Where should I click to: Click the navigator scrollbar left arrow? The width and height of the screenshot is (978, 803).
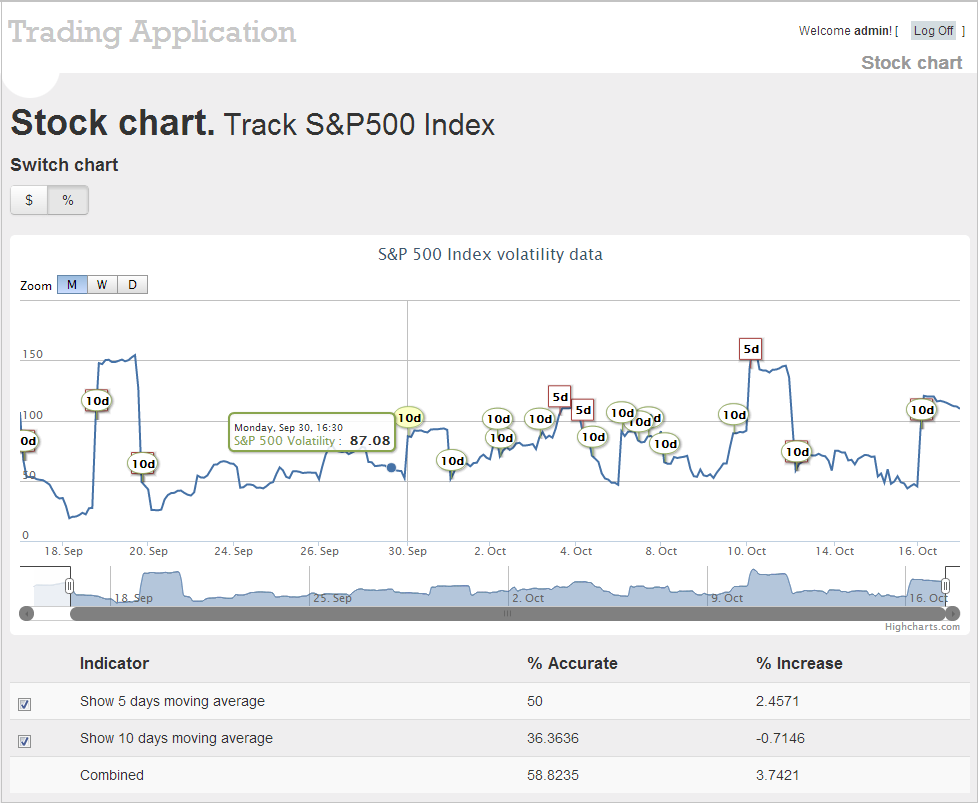coord(26,614)
